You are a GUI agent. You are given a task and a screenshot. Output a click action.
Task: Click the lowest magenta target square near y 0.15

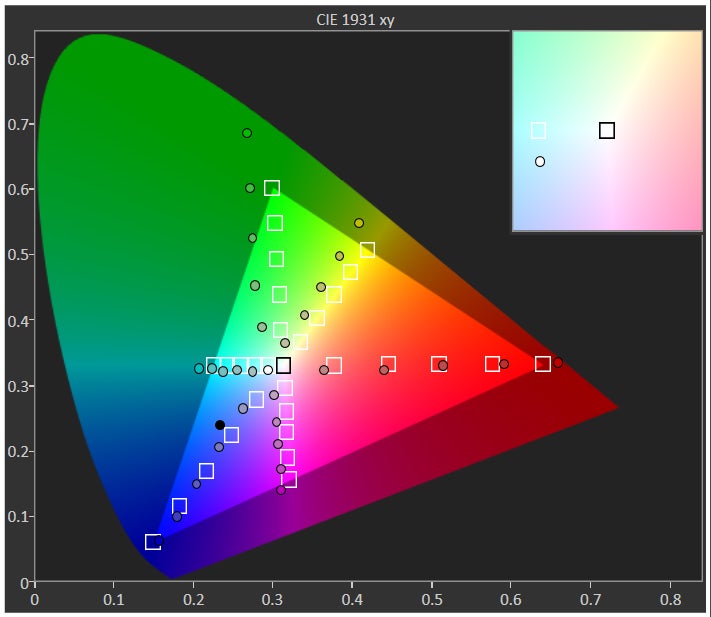[x=289, y=479]
